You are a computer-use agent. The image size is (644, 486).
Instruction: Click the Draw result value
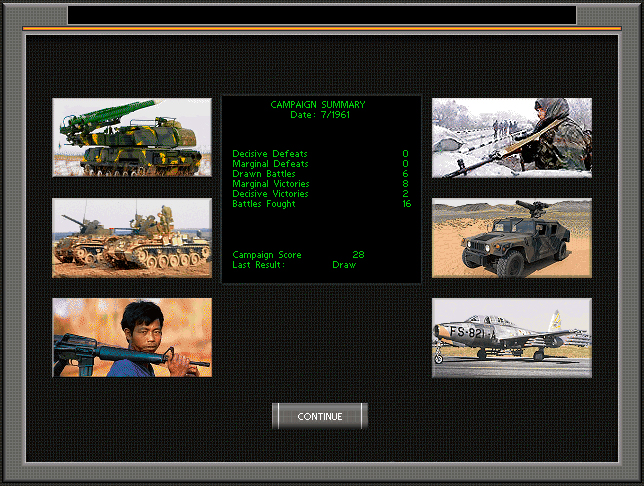tap(344, 265)
